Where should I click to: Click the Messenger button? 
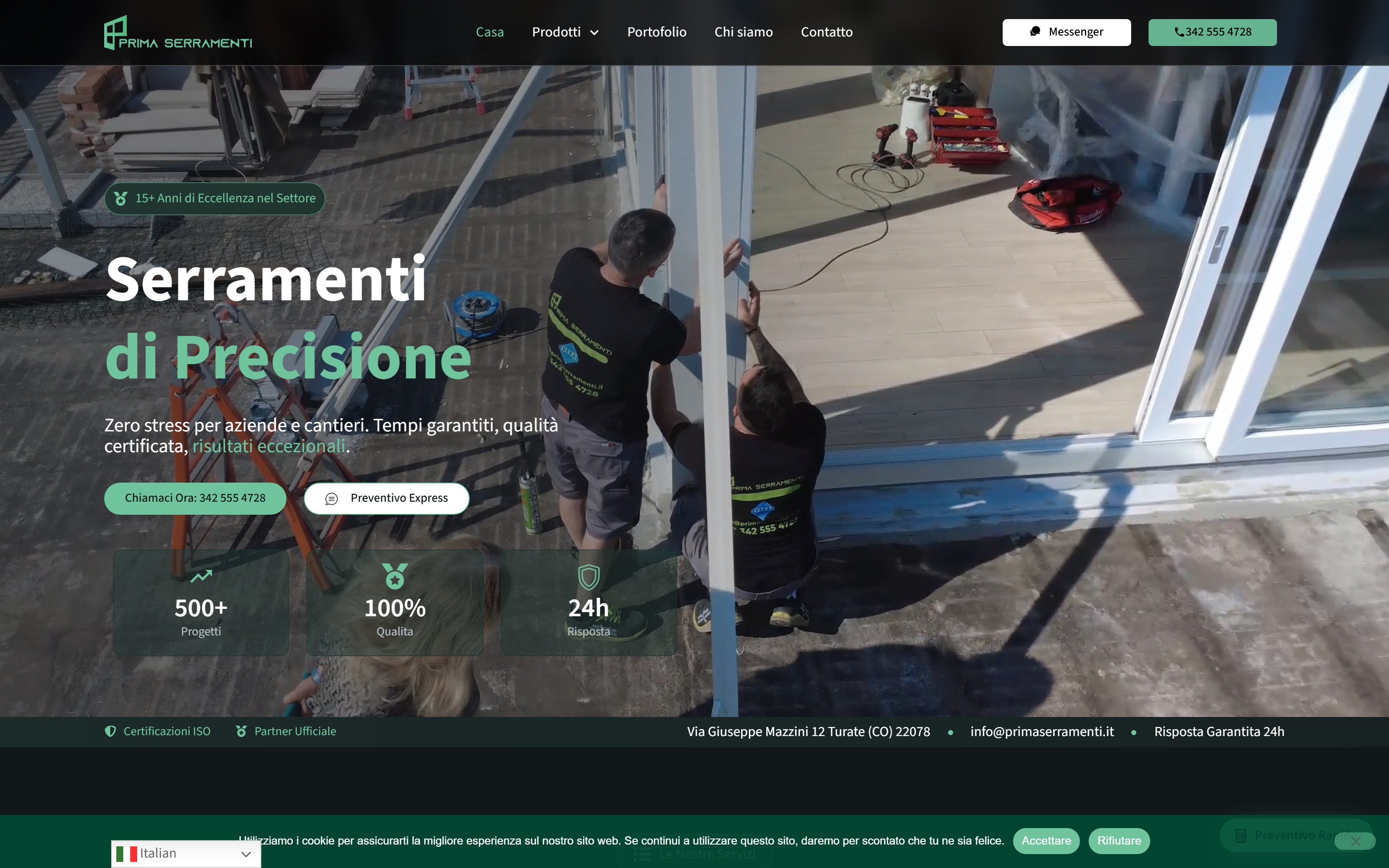pos(1066,32)
